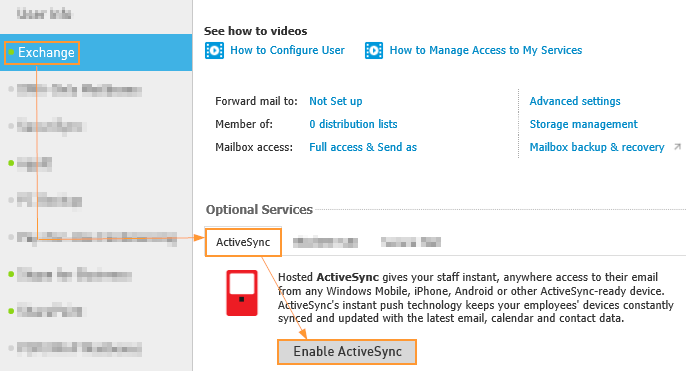Click the video icon beside How to Manage Access

374,51
